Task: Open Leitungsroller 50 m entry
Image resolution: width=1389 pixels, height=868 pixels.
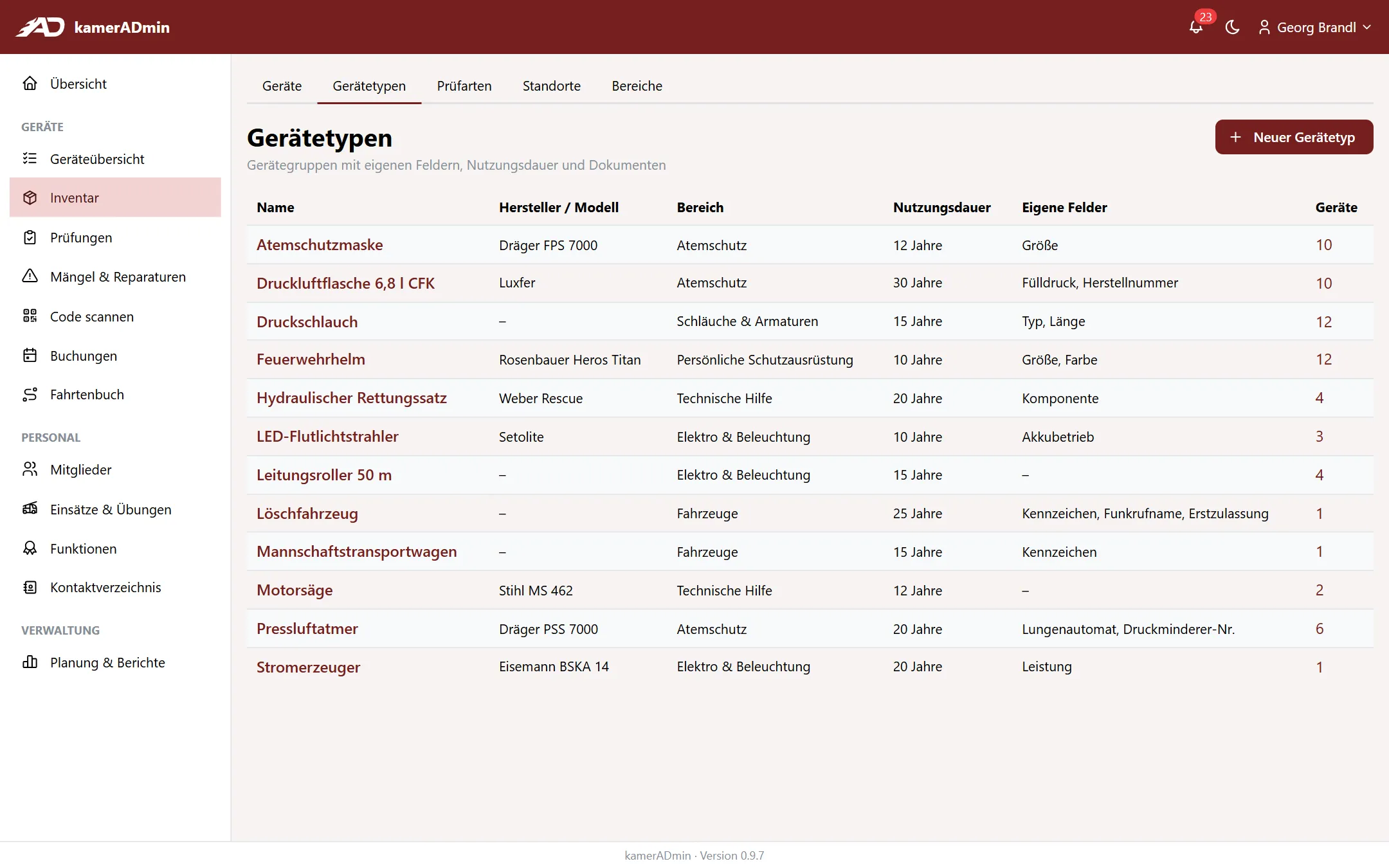Action: pyautogui.click(x=324, y=475)
